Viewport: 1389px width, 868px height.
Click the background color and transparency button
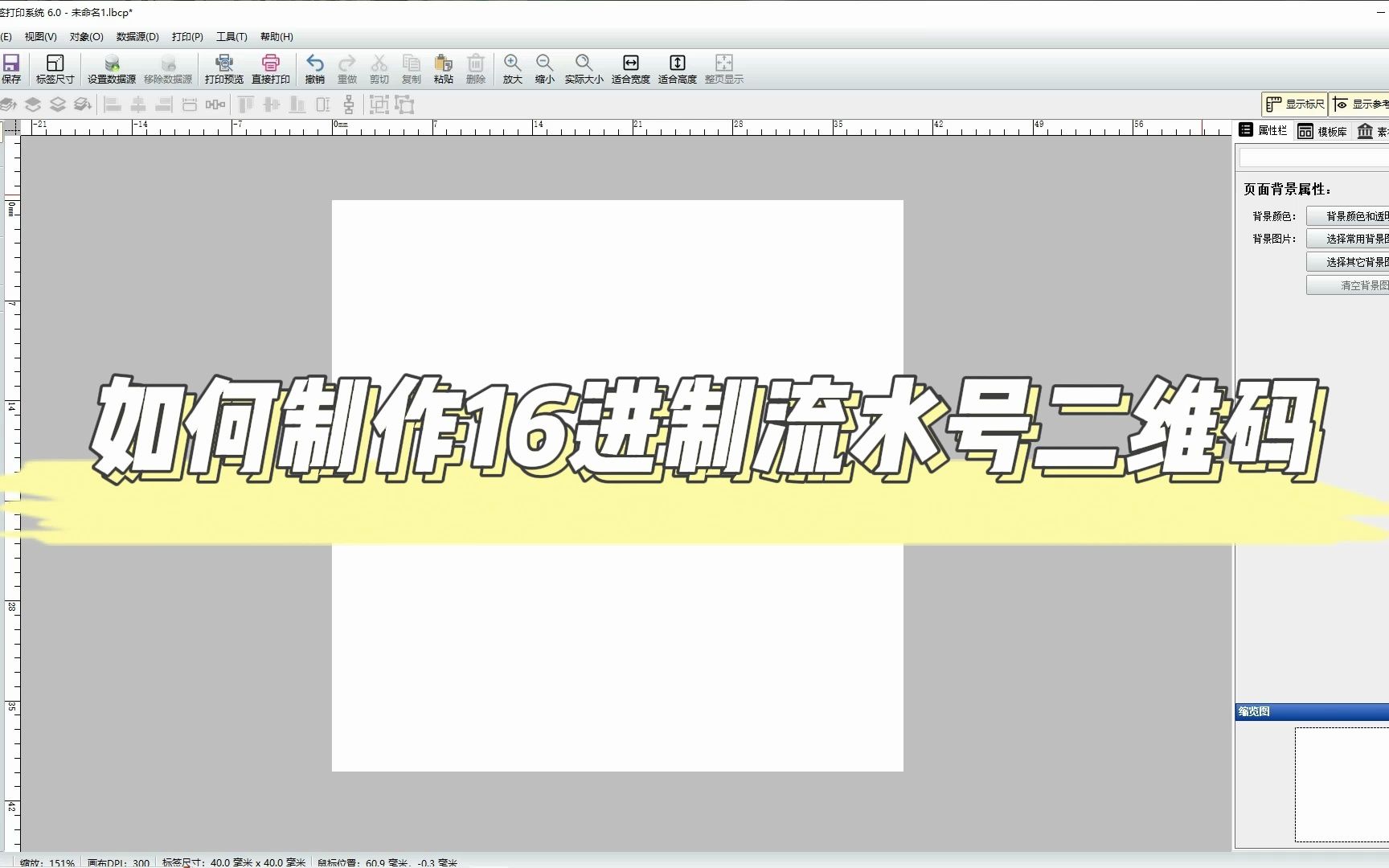coord(1348,216)
